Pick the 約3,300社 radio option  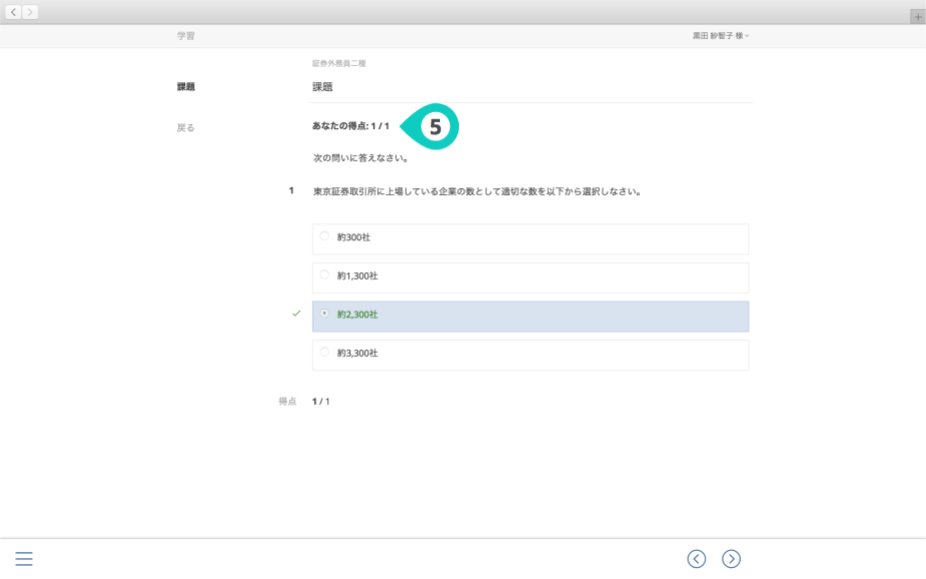tap(324, 352)
